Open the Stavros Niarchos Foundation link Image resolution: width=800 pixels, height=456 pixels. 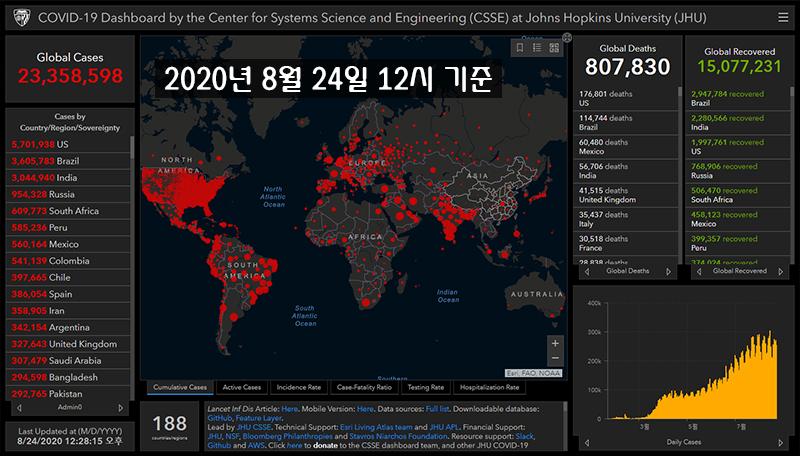(398, 437)
